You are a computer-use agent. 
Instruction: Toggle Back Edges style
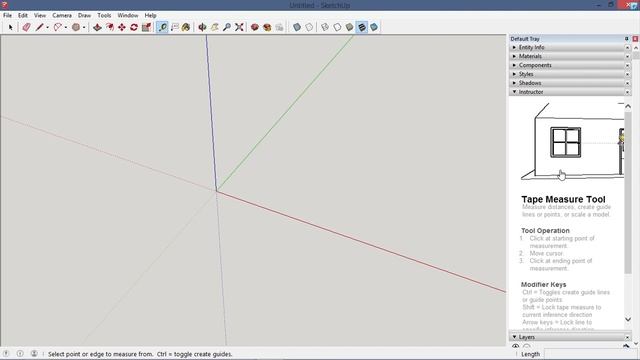pyautogui.click(x=309, y=27)
